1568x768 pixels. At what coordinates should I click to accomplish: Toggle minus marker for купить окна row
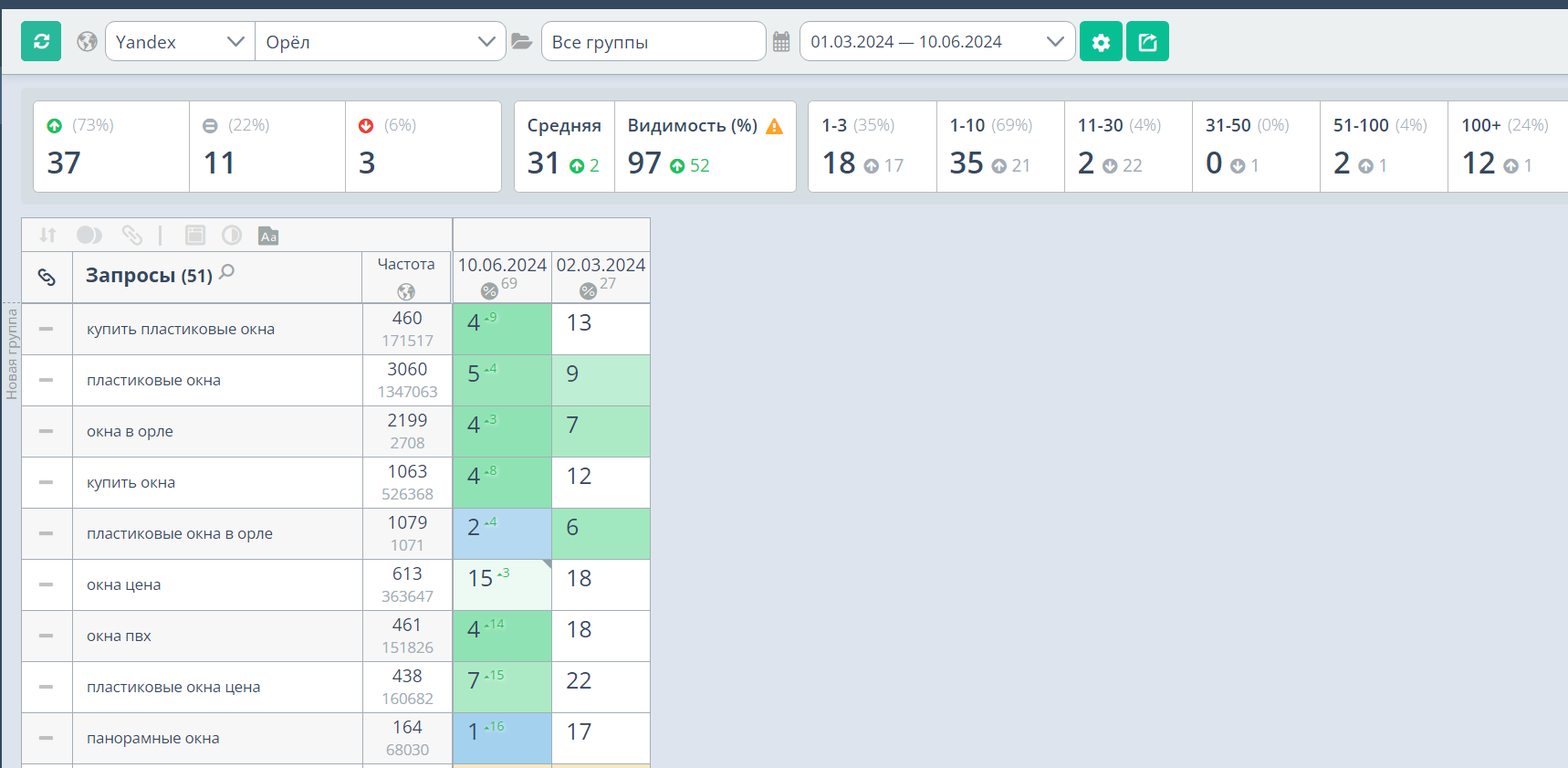click(47, 482)
